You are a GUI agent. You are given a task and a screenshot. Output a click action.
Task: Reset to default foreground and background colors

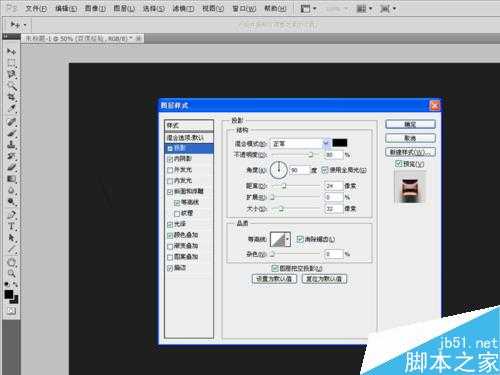click(x=7, y=284)
